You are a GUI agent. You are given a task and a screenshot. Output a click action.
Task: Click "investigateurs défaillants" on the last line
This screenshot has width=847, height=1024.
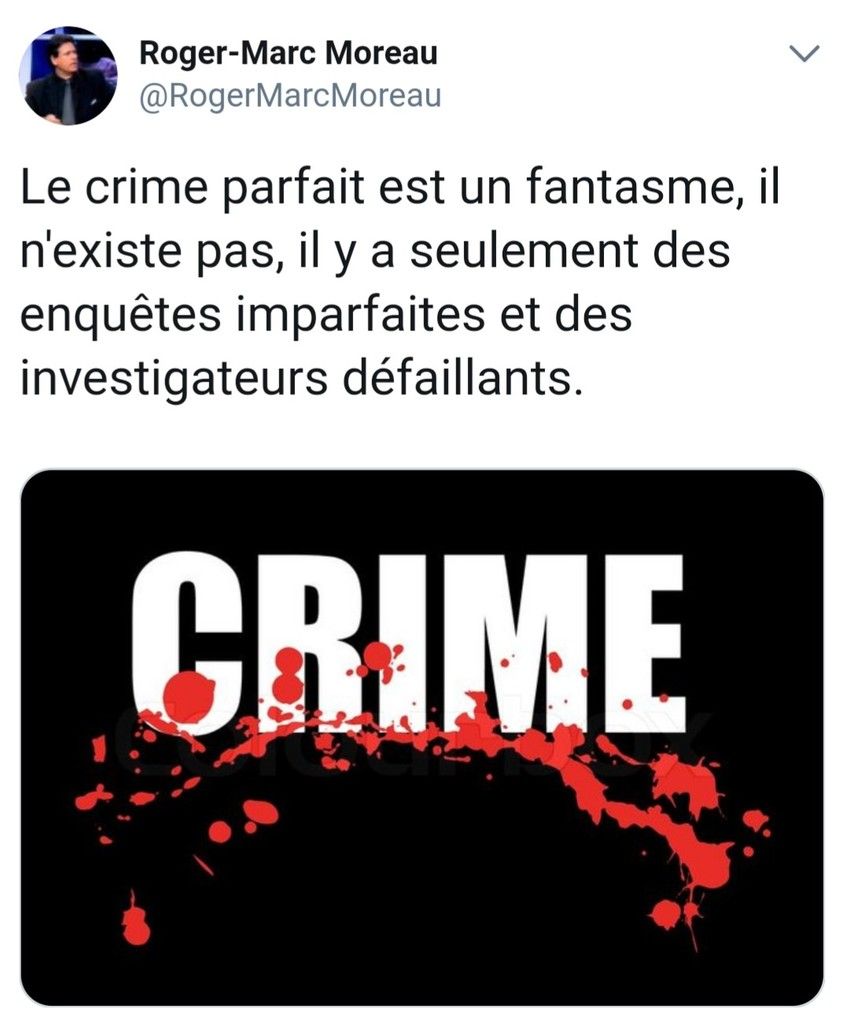299,378
